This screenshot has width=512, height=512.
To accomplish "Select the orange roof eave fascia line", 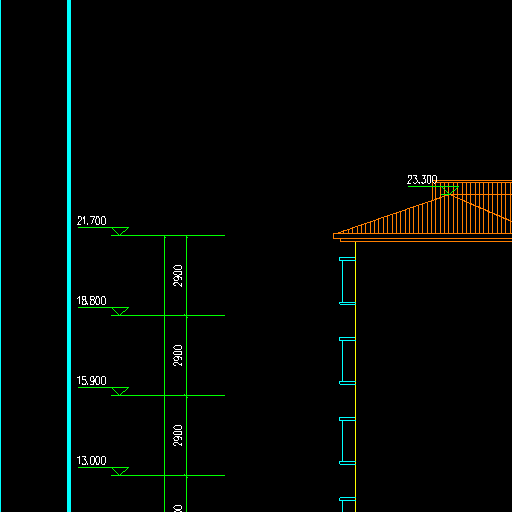I will pyautogui.click(x=423, y=236).
